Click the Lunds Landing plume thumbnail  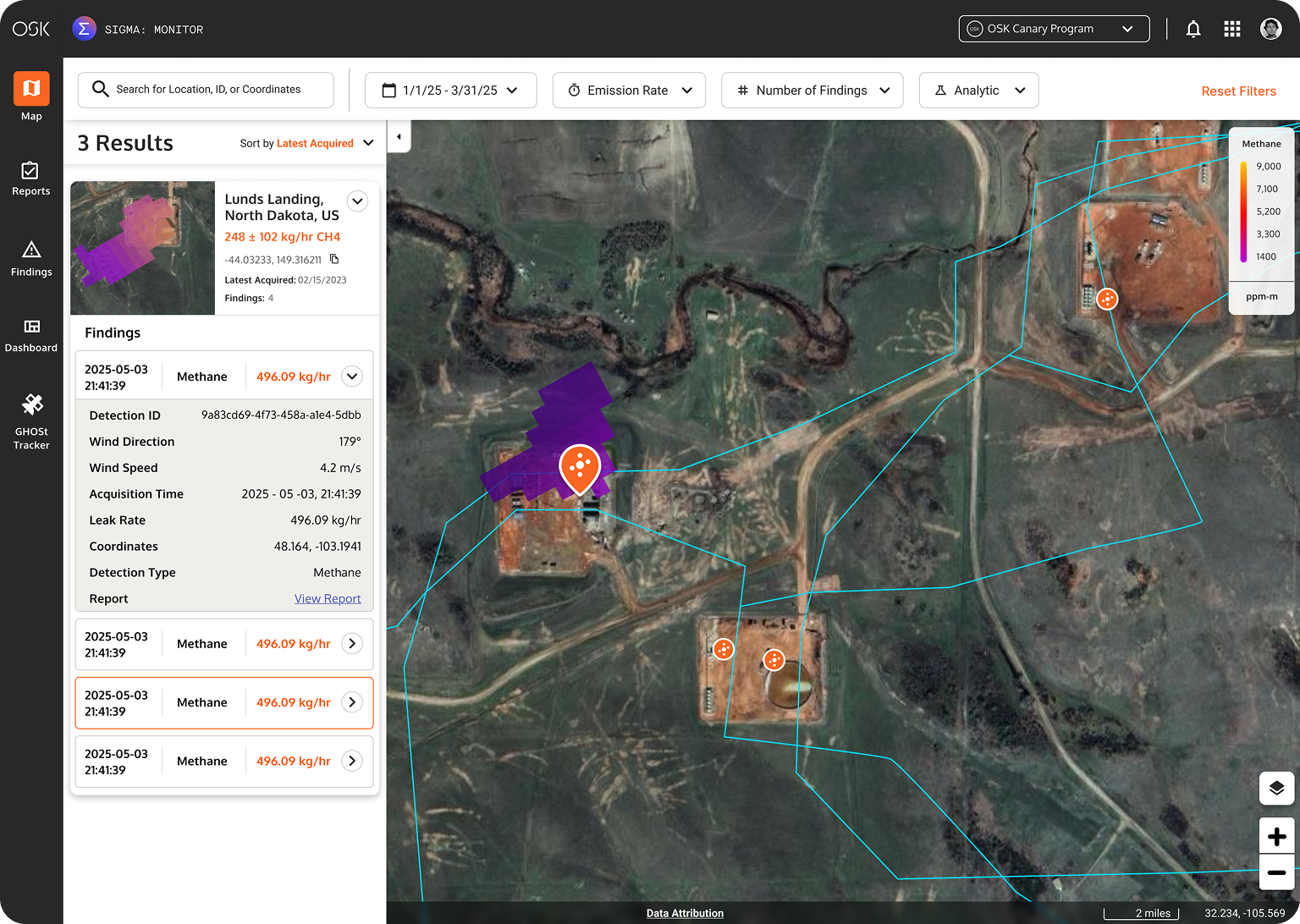pyautogui.click(x=142, y=248)
